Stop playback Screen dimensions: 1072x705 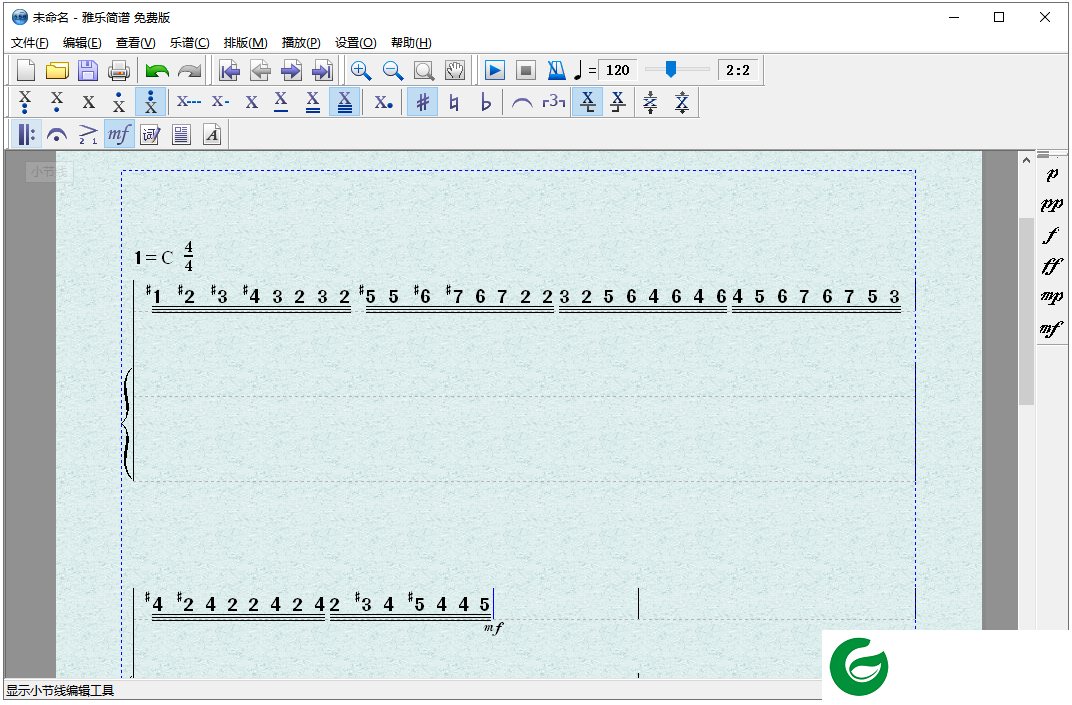coord(526,70)
